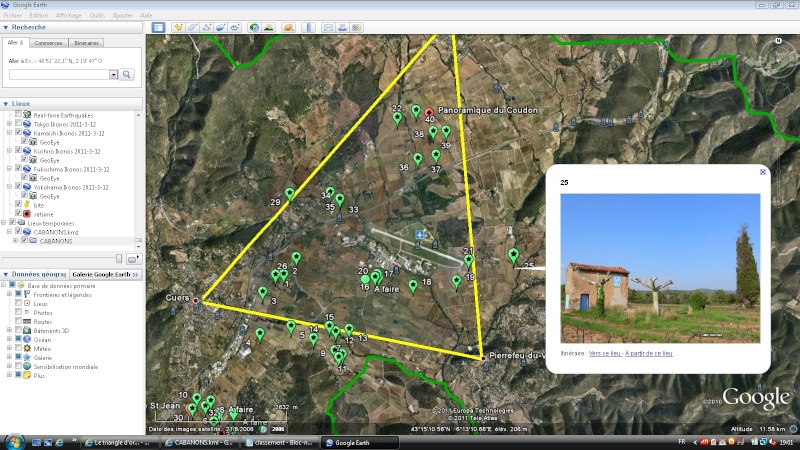Click the Lieux panel scrollbar down arrow
800x450 pixels.
[138, 247]
